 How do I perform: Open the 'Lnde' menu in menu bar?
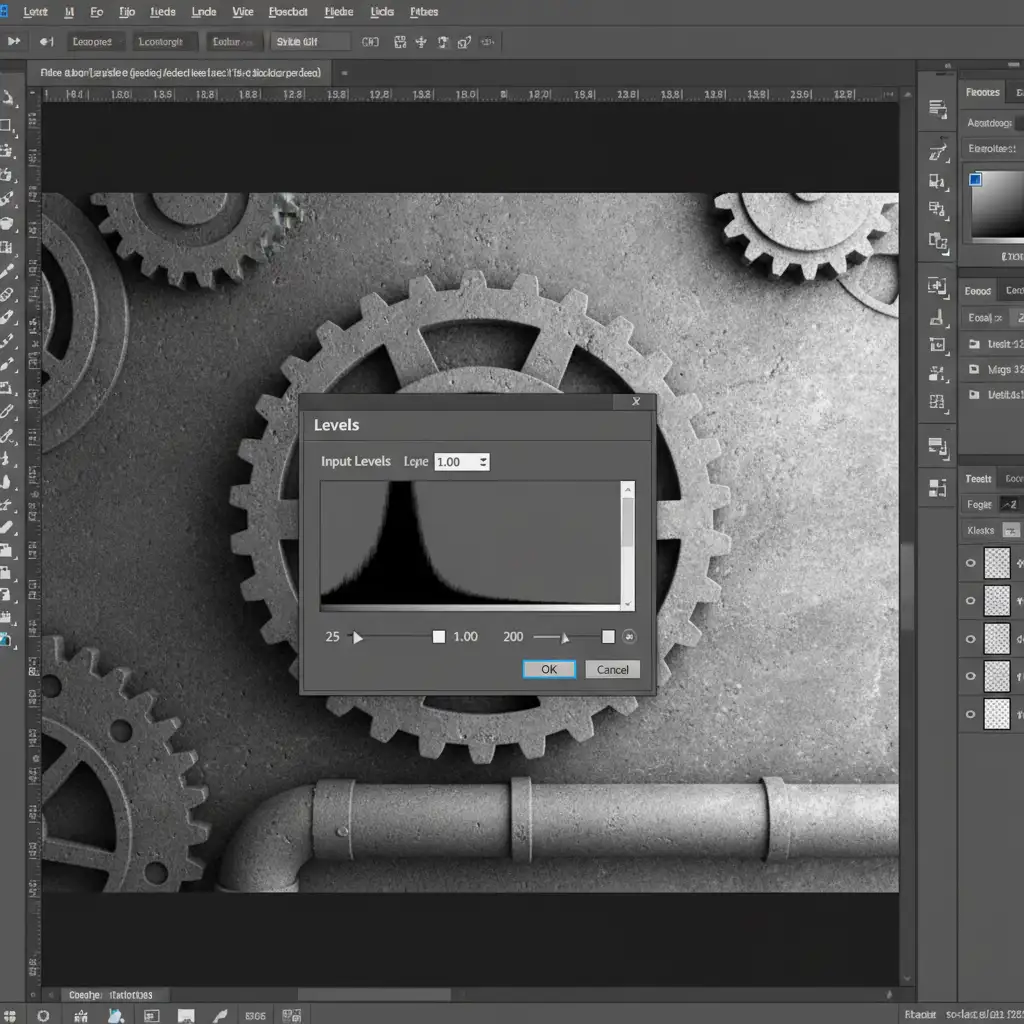[203, 12]
